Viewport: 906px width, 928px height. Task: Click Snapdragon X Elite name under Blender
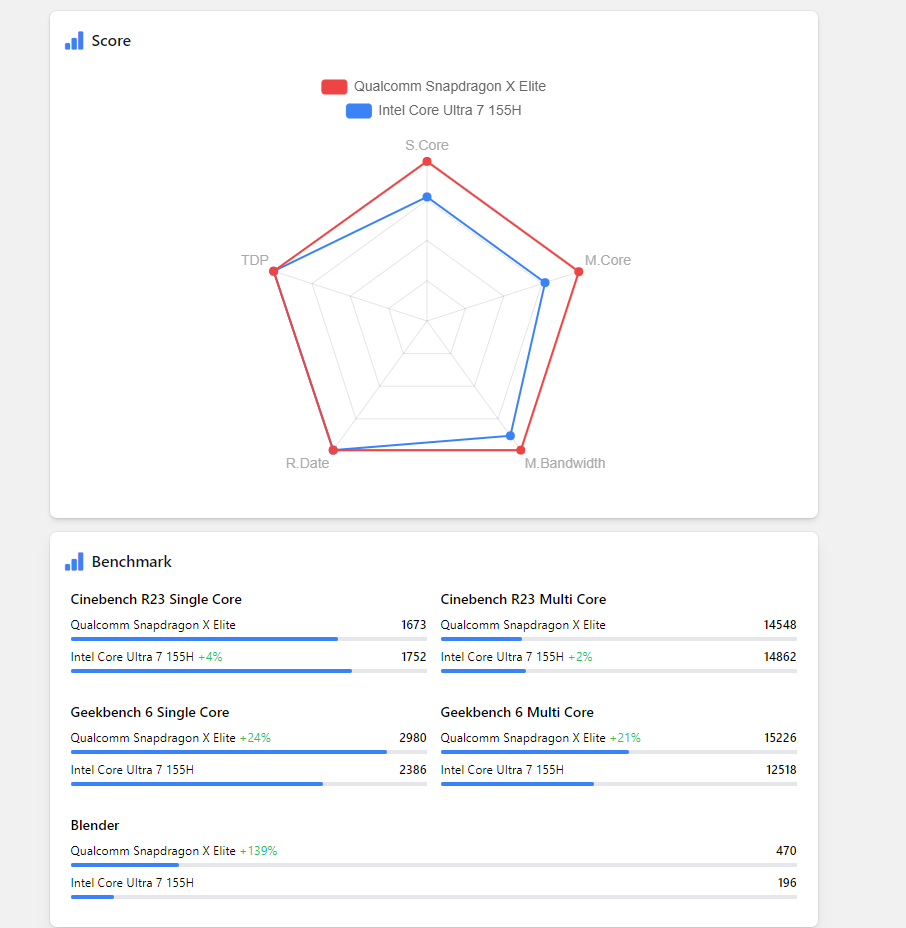(x=153, y=851)
